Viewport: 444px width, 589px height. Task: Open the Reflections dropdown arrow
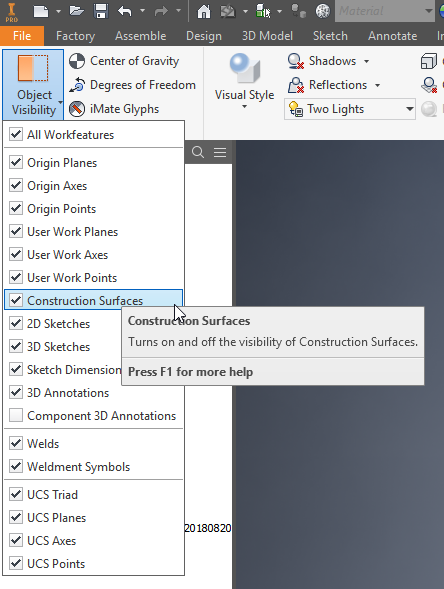[x=377, y=85]
